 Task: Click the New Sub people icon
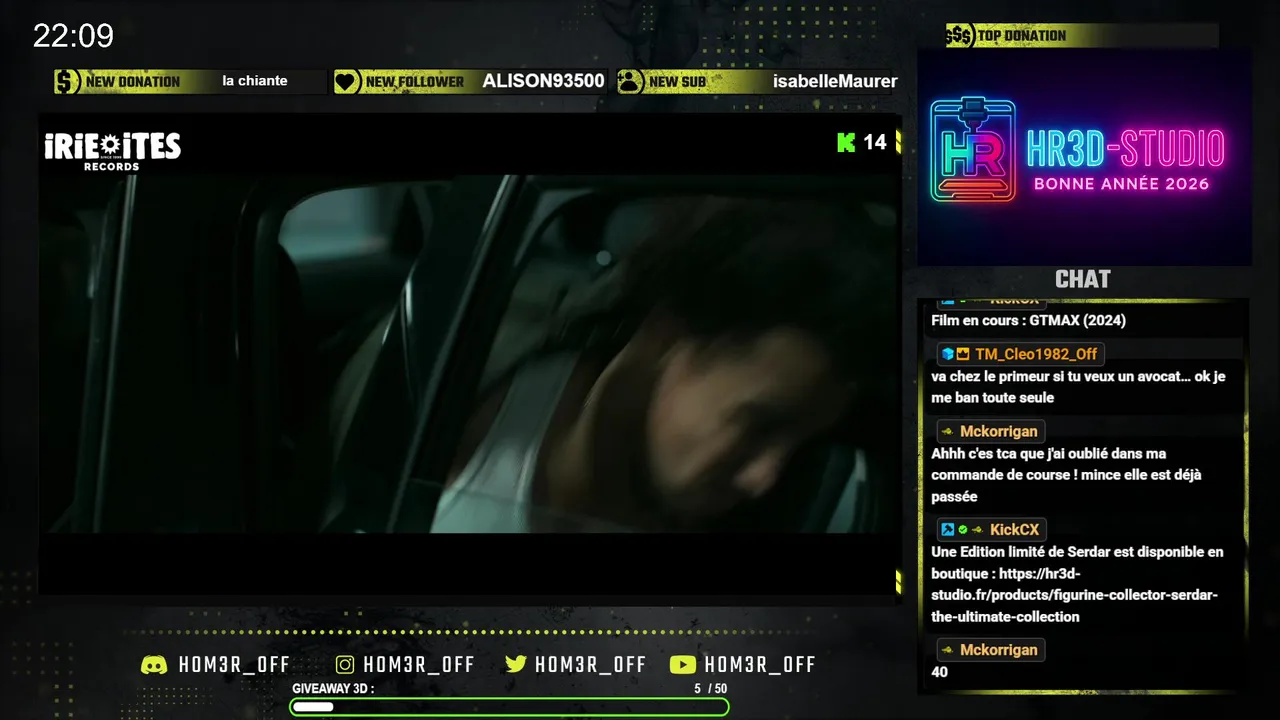(630, 82)
